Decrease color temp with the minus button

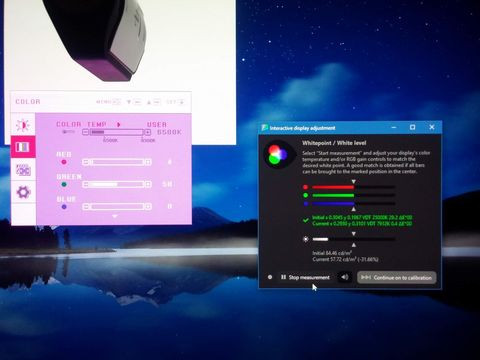[86, 132]
